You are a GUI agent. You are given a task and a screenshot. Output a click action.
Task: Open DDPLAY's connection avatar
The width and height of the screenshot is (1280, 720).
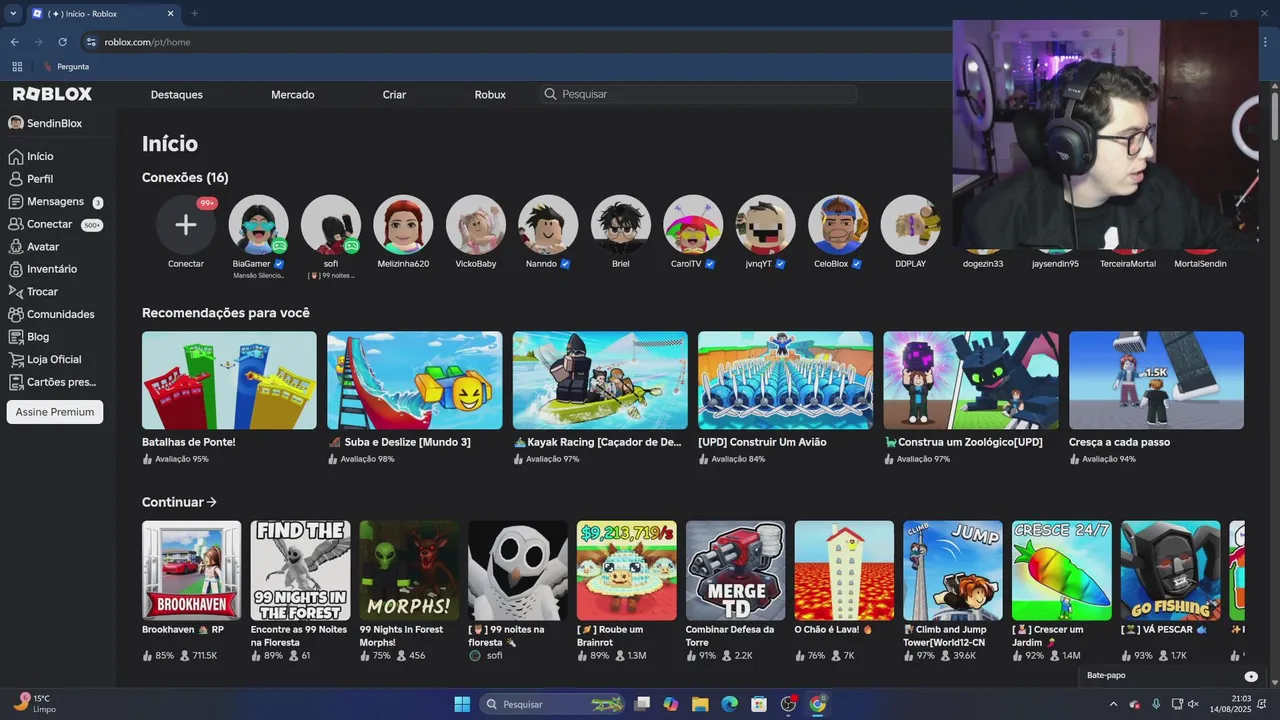[911, 224]
